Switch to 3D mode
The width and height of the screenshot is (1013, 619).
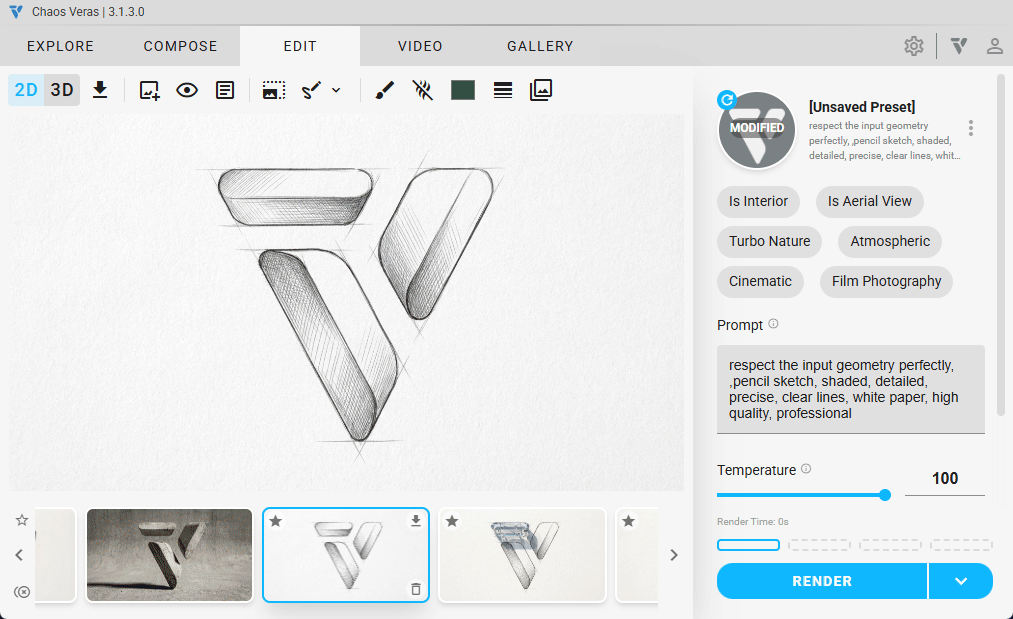(62, 90)
